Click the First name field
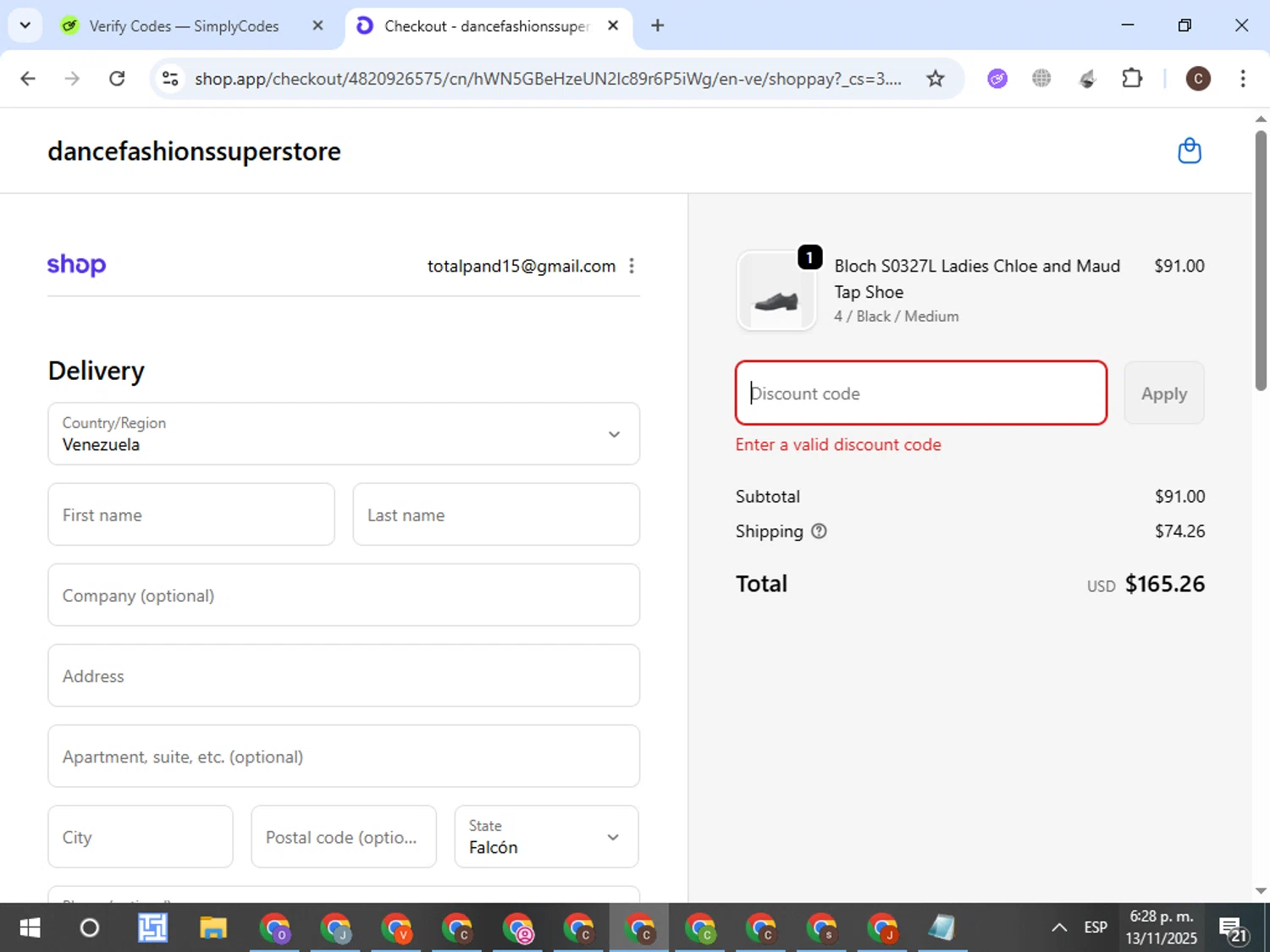 pos(191,515)
